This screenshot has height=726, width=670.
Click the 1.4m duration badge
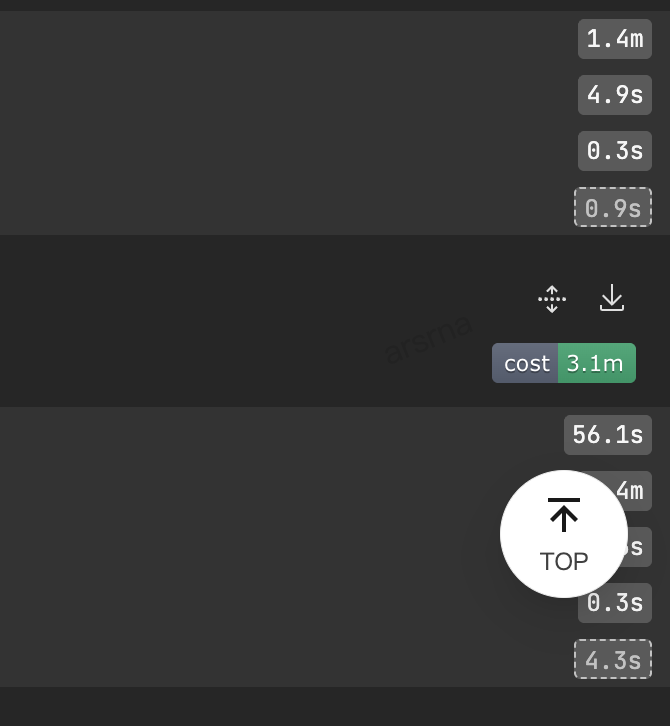coord(614,39)
